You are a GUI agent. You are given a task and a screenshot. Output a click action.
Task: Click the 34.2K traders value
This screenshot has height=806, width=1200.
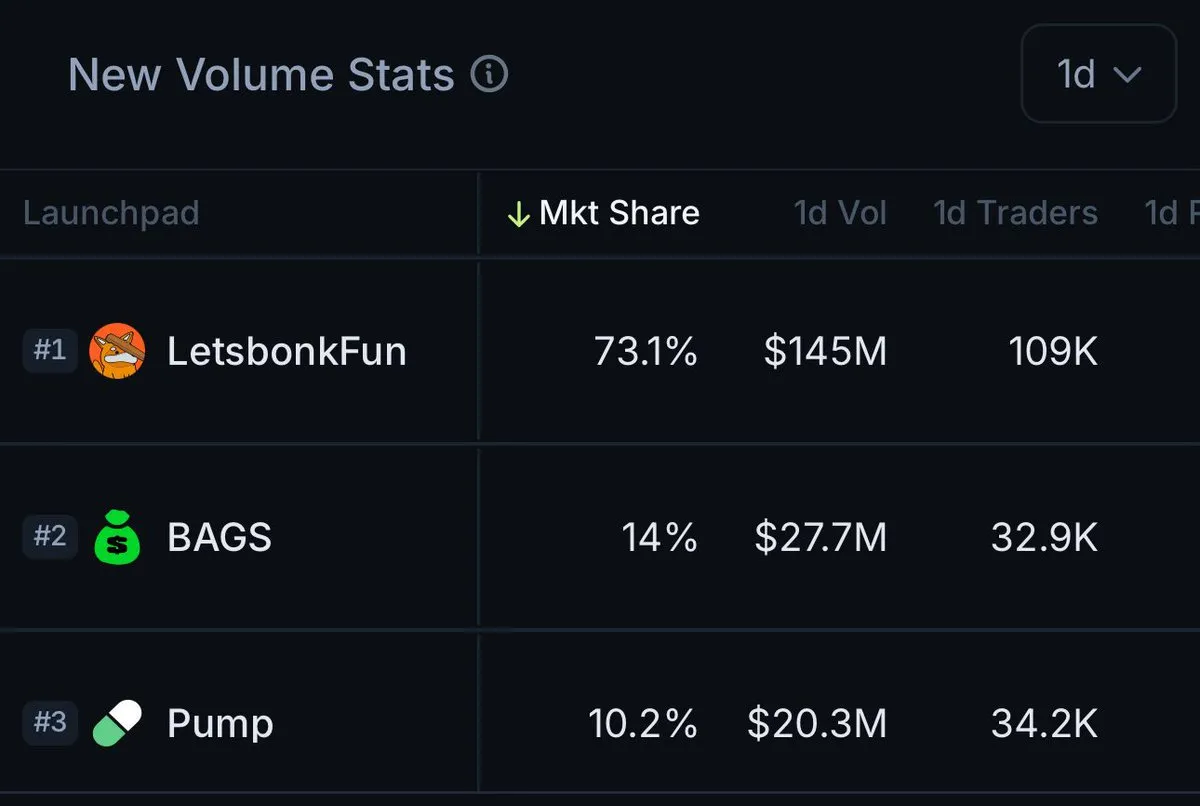click(1044, 723)
